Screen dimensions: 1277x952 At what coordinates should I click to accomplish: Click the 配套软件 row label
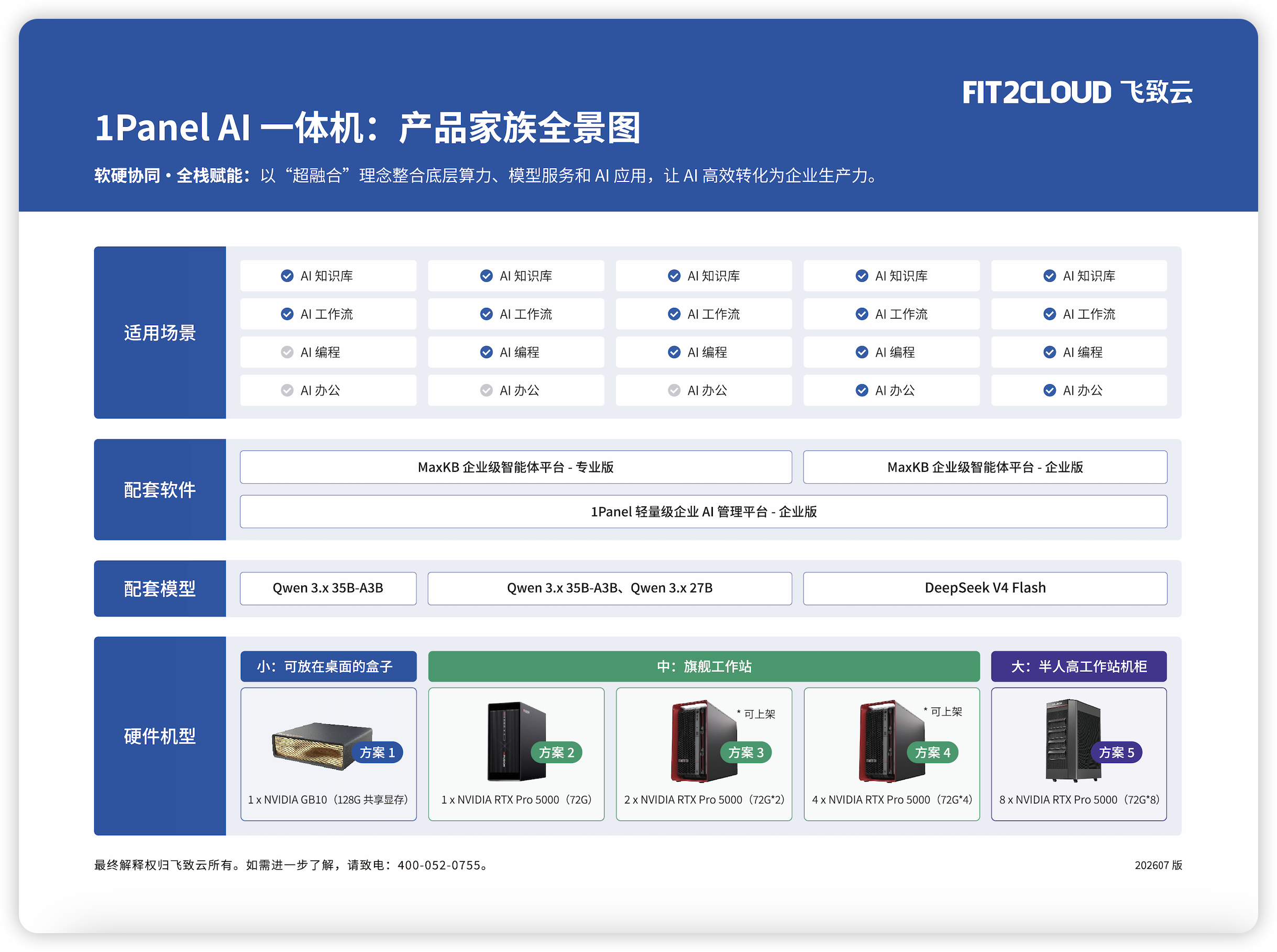click(160, 490)
